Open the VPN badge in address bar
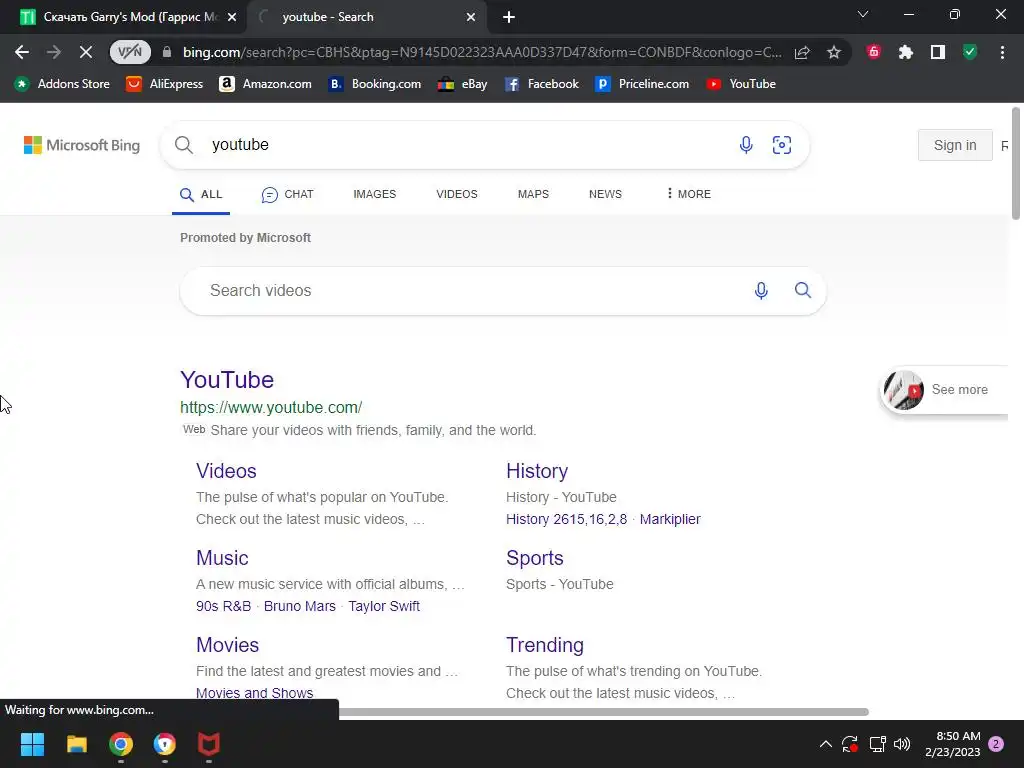Viewport: 1024px width, 768px height. (x=130, y=52)
